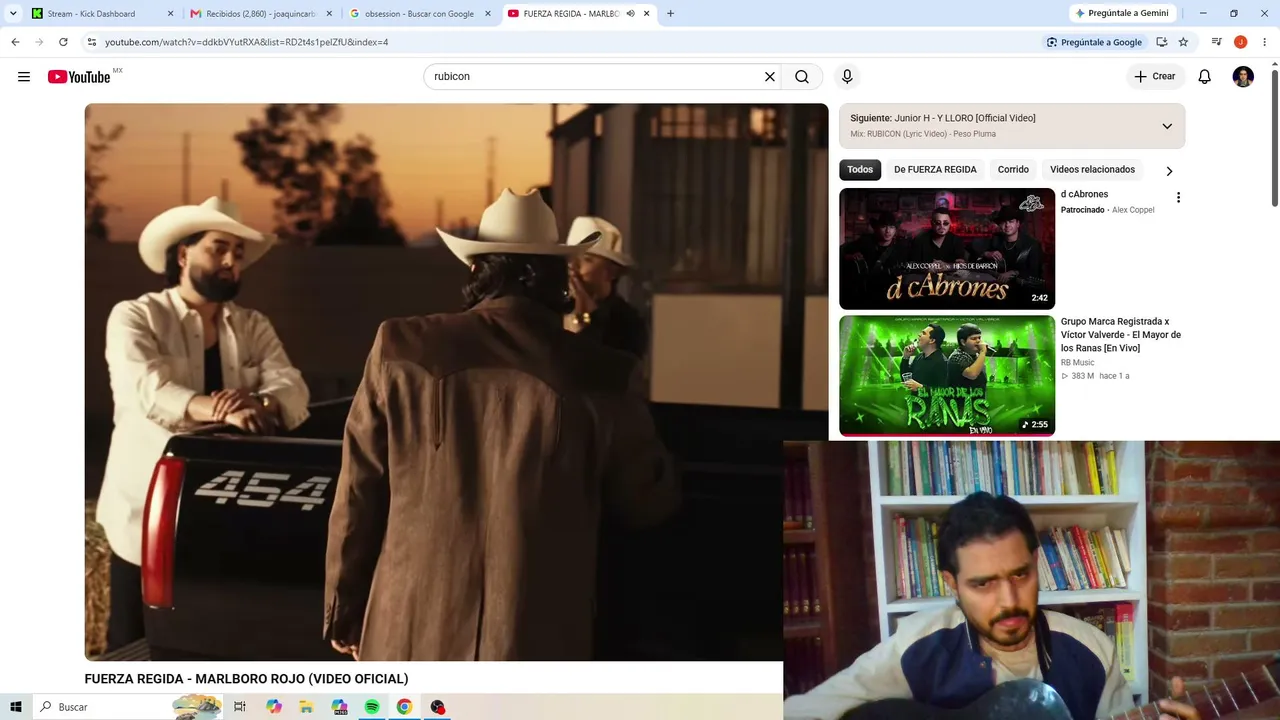Reload the current YouTube page
Screen dimensions: 1280x720
pyautogui.click(x=63, y=42)
